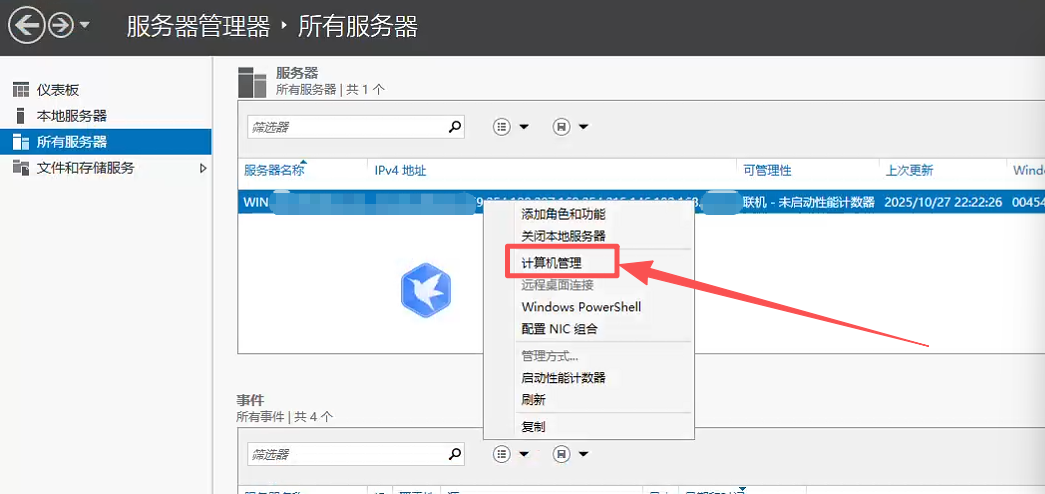The height and width of the screenshot is (494, 1045).
Task: Open the navigation history dropdown arrow
Action: pos(84,25)
